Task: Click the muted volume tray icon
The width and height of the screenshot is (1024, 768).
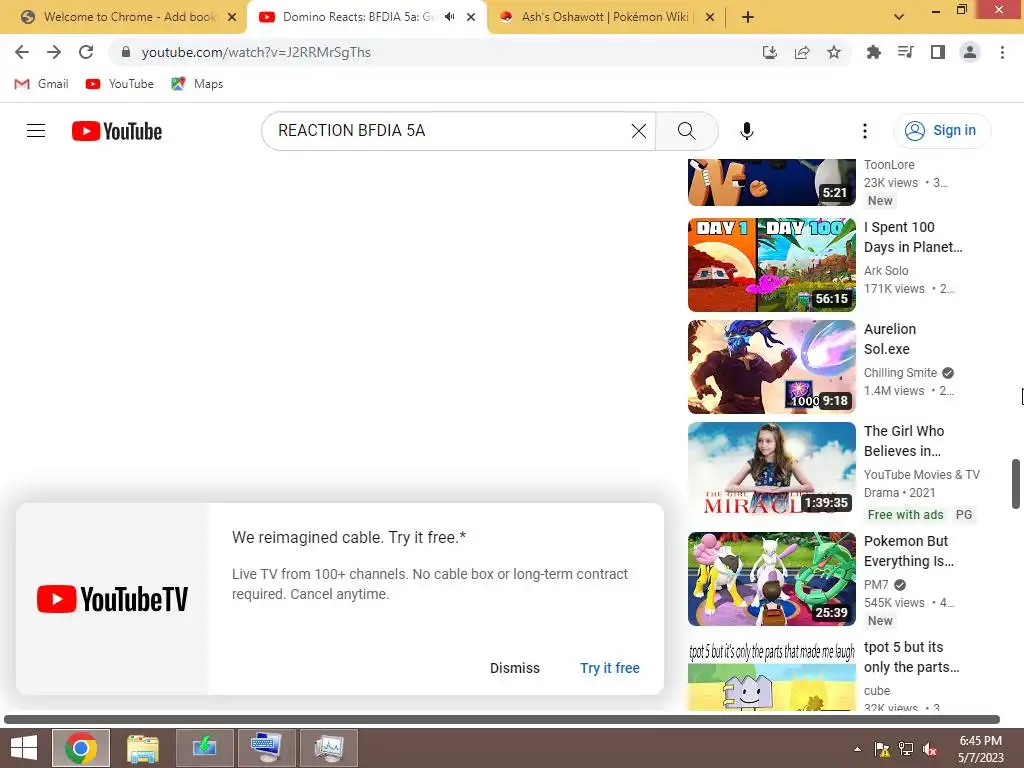Action: (x=930, y=749)
